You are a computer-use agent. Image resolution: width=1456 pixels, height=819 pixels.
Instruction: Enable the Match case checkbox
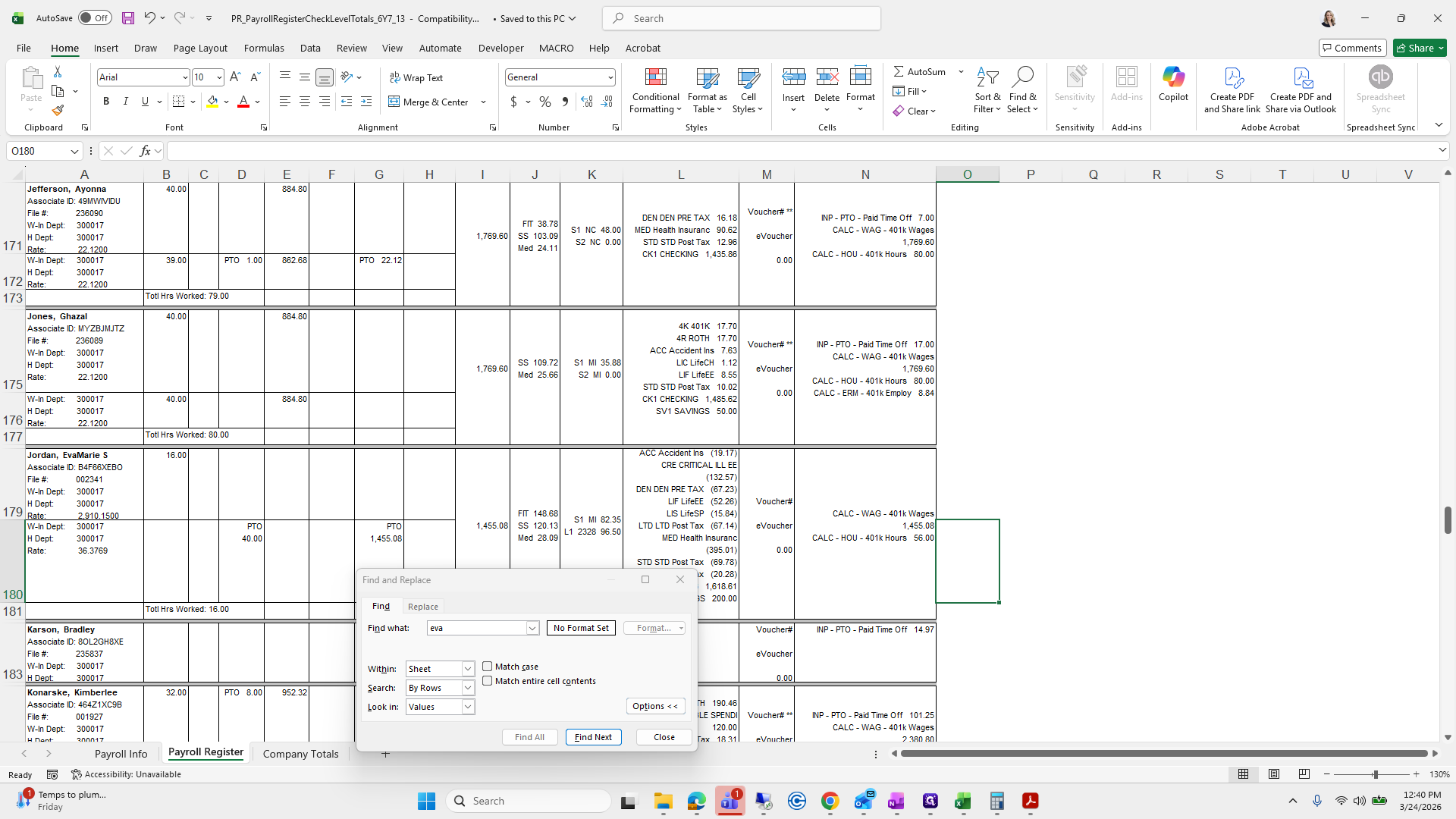pos(488,667)
